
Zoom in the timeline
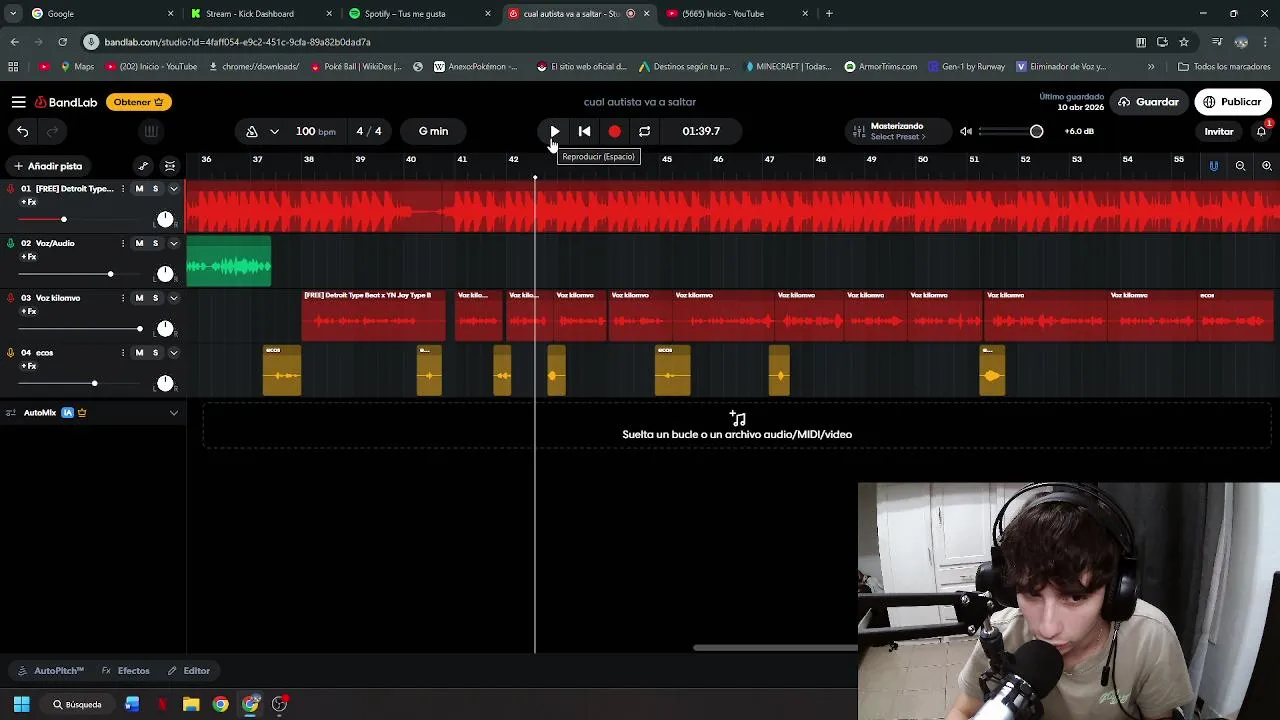point(1267,166)
